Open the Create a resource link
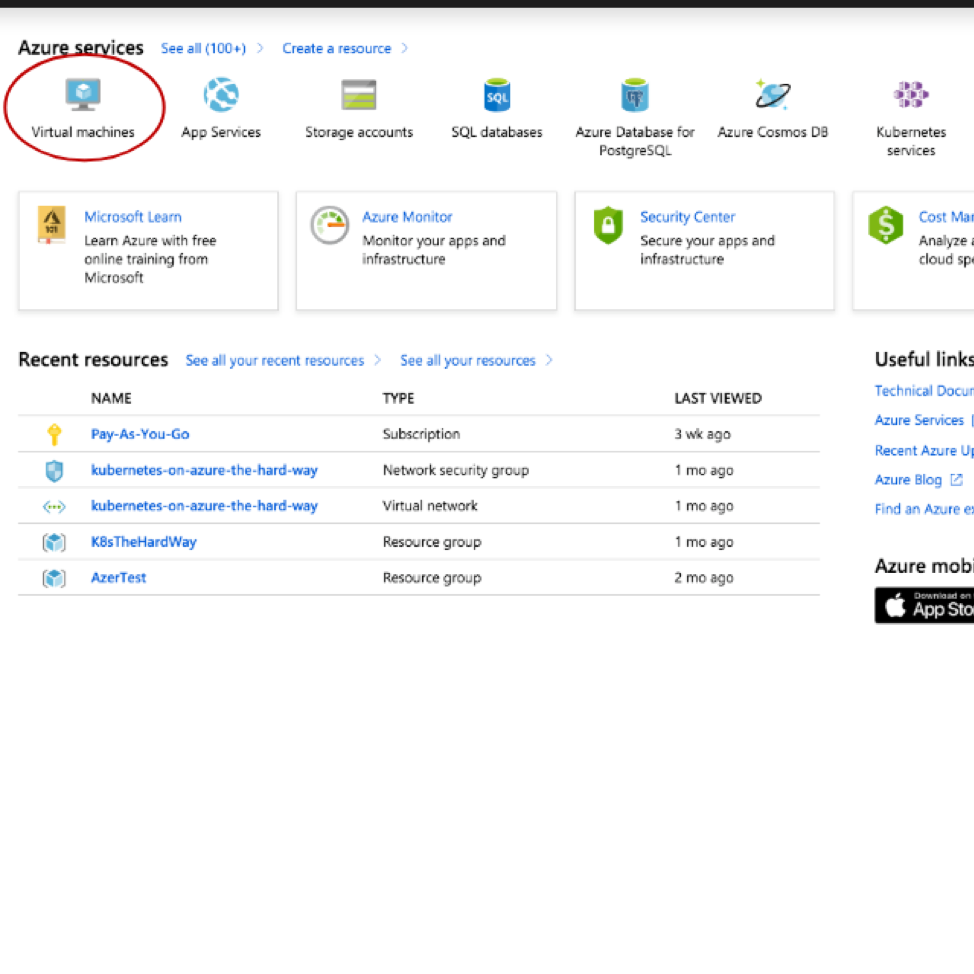The image size is (974, 974). point(337,48)
